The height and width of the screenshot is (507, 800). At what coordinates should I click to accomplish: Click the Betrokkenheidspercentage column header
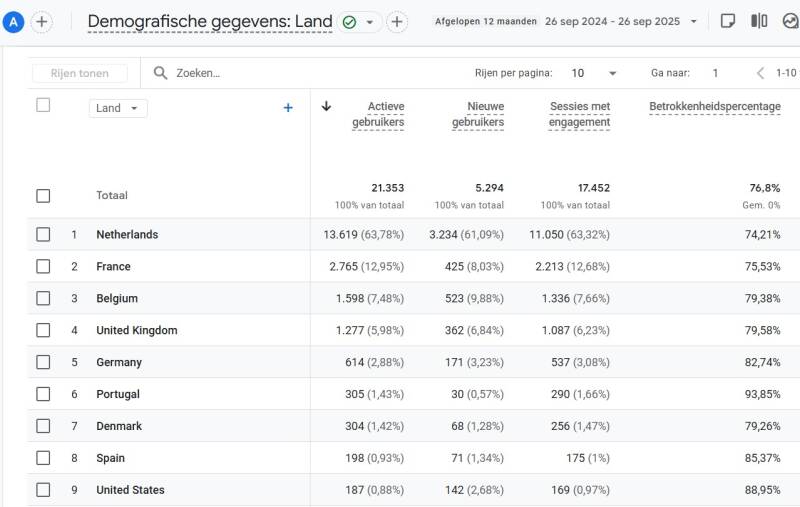click(x=715, y=106)
